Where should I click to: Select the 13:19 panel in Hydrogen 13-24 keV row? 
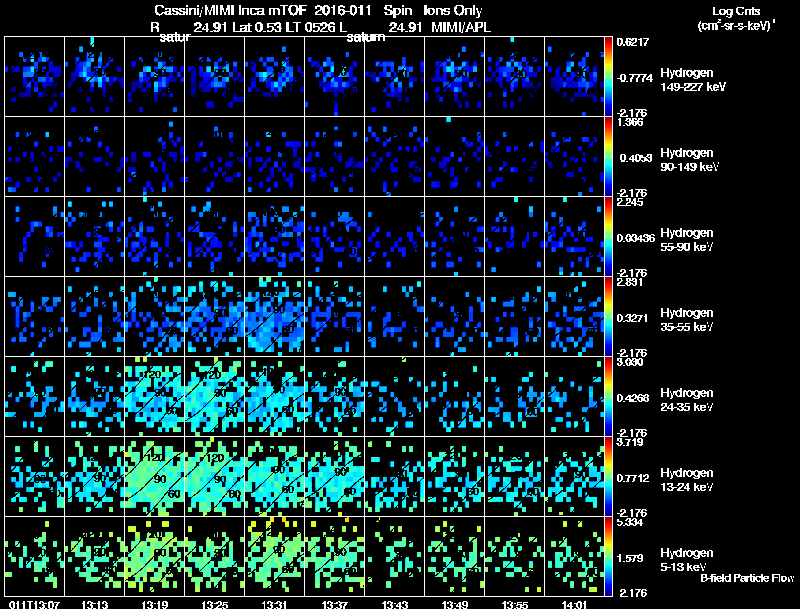[x=155, y=477]
